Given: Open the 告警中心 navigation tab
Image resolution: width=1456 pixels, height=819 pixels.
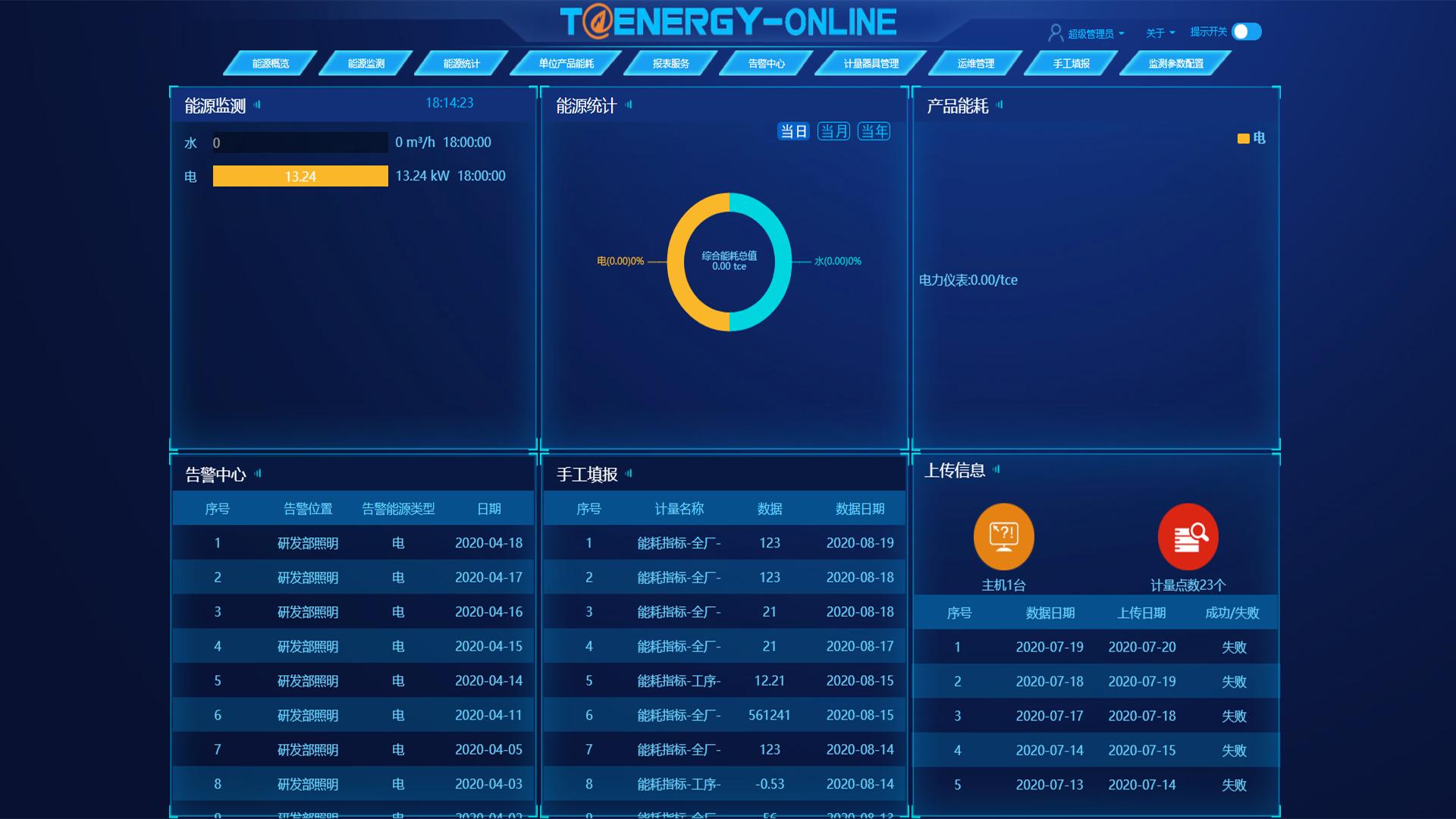Looking at the screenshot, I should 766,64.
